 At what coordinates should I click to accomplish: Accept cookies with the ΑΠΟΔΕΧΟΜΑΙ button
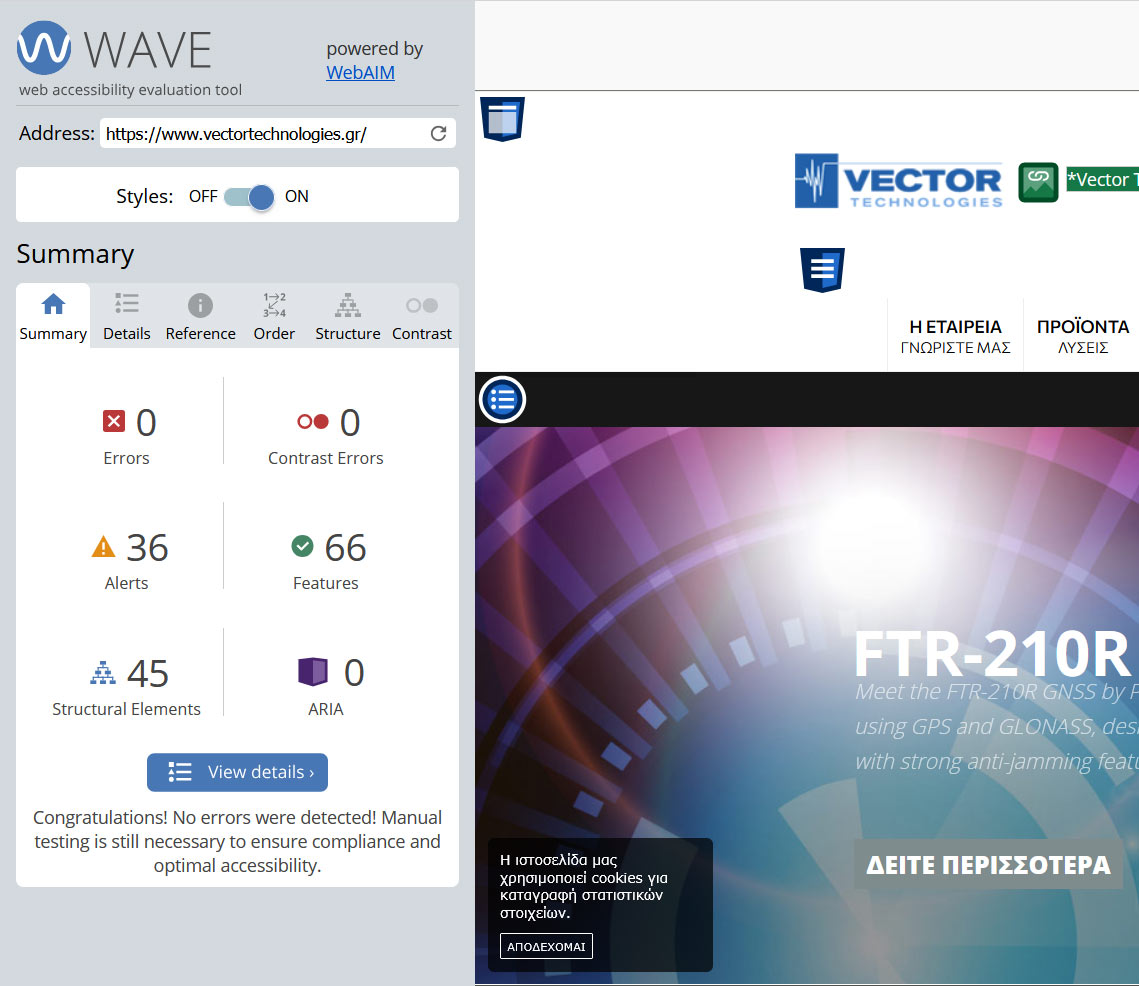pos(546,946)
